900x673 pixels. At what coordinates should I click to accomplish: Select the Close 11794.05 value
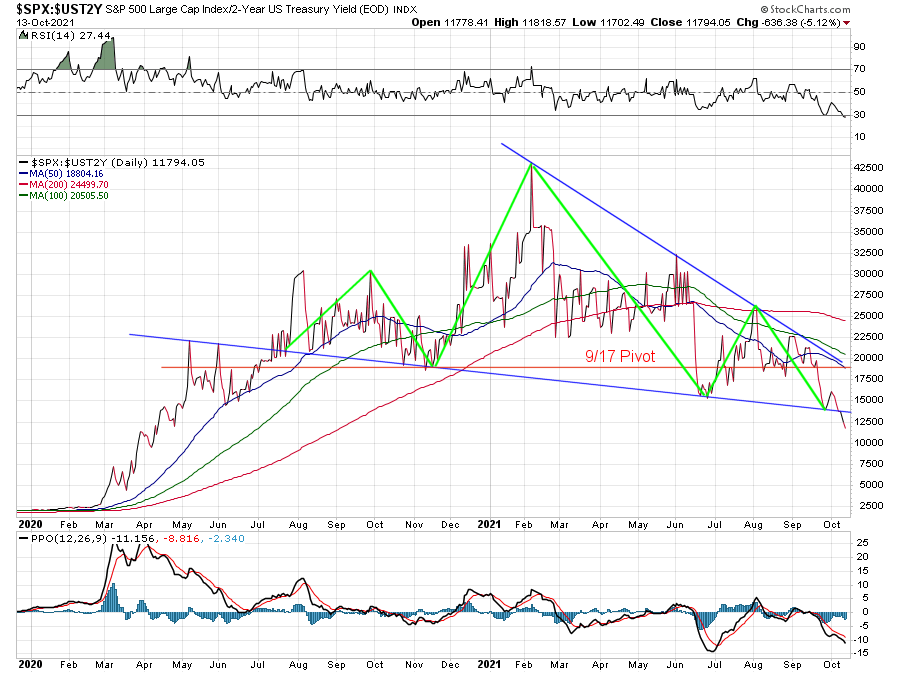pos(690,22)
